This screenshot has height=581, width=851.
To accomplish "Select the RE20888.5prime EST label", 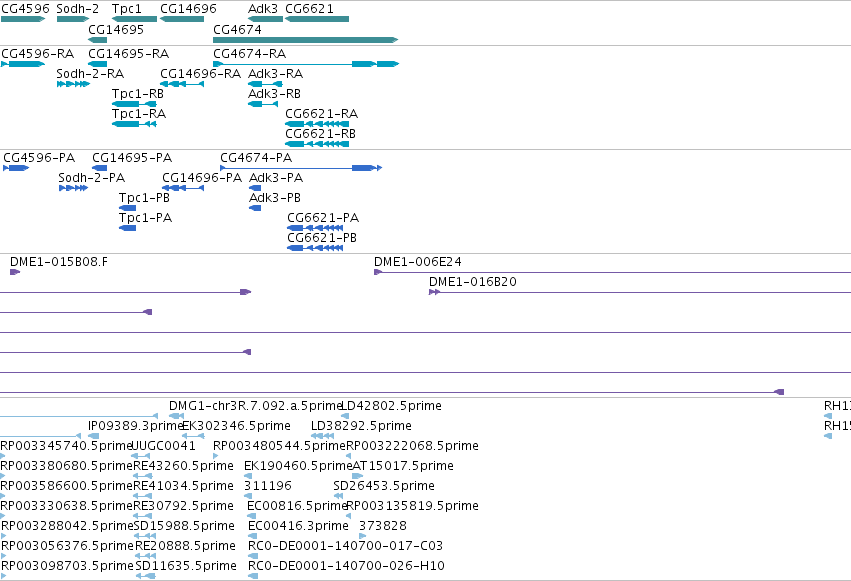I will [x=185, y=546].
